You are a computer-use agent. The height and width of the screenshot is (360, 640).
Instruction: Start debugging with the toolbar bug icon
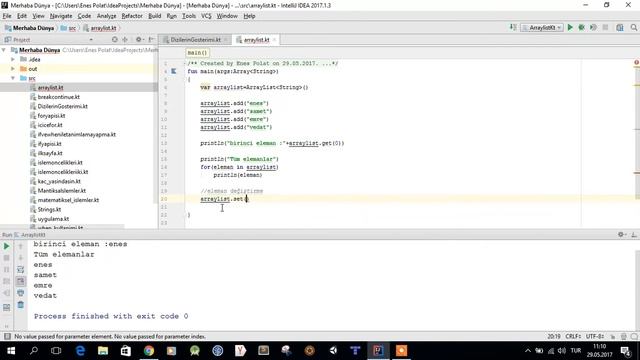click(x=582, y=27)
